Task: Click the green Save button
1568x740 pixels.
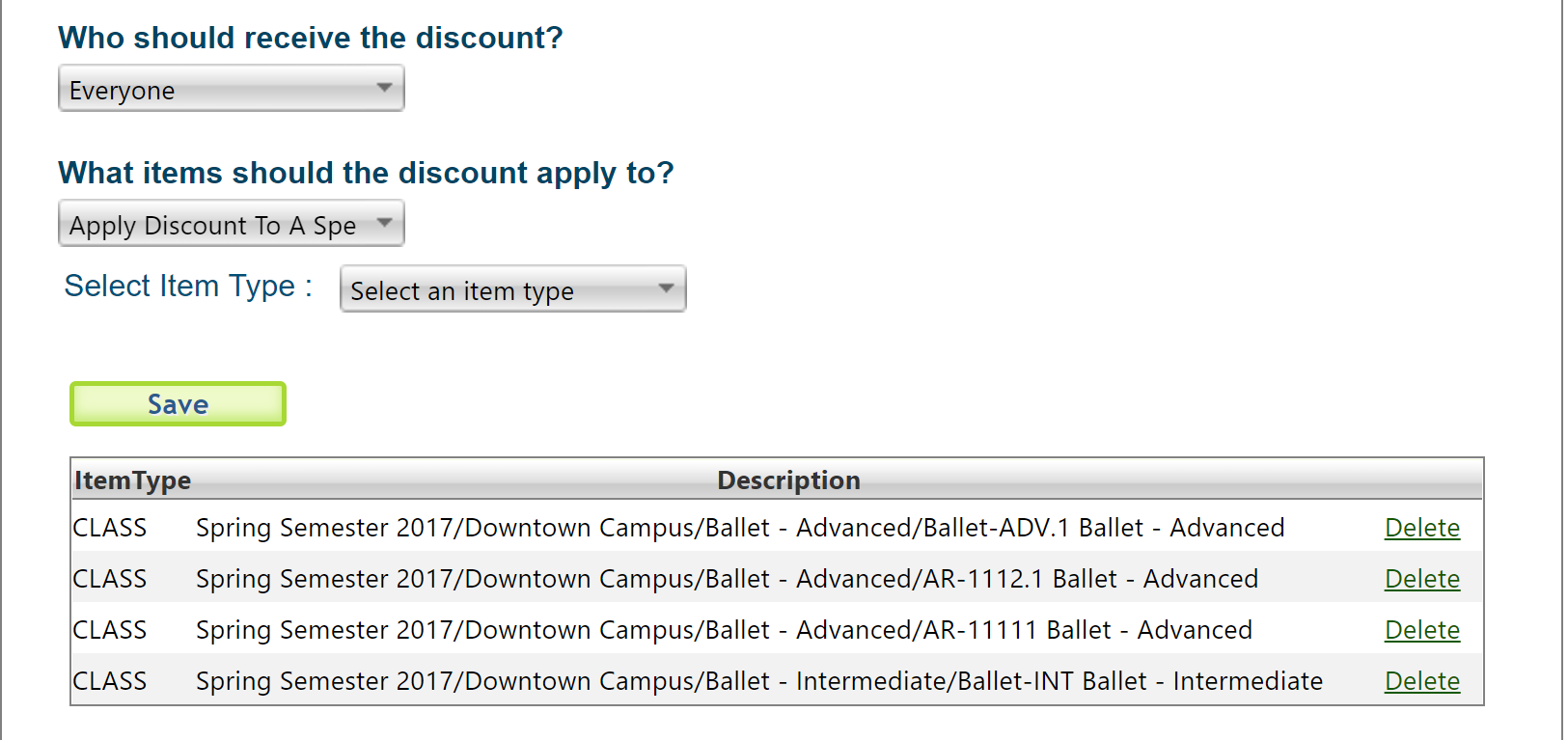Action: click(x=178, y=404)
